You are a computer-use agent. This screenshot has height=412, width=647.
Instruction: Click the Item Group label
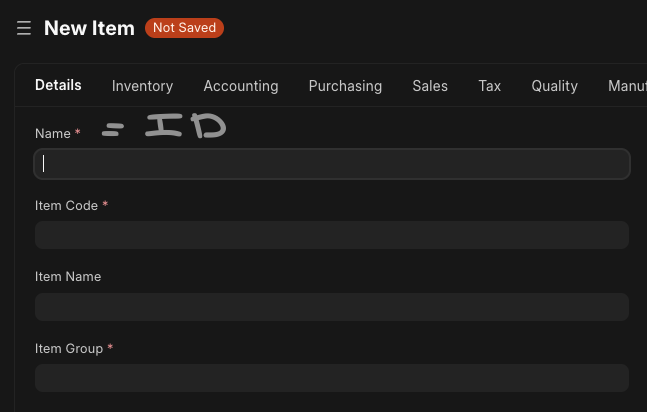tap(69, 348)
